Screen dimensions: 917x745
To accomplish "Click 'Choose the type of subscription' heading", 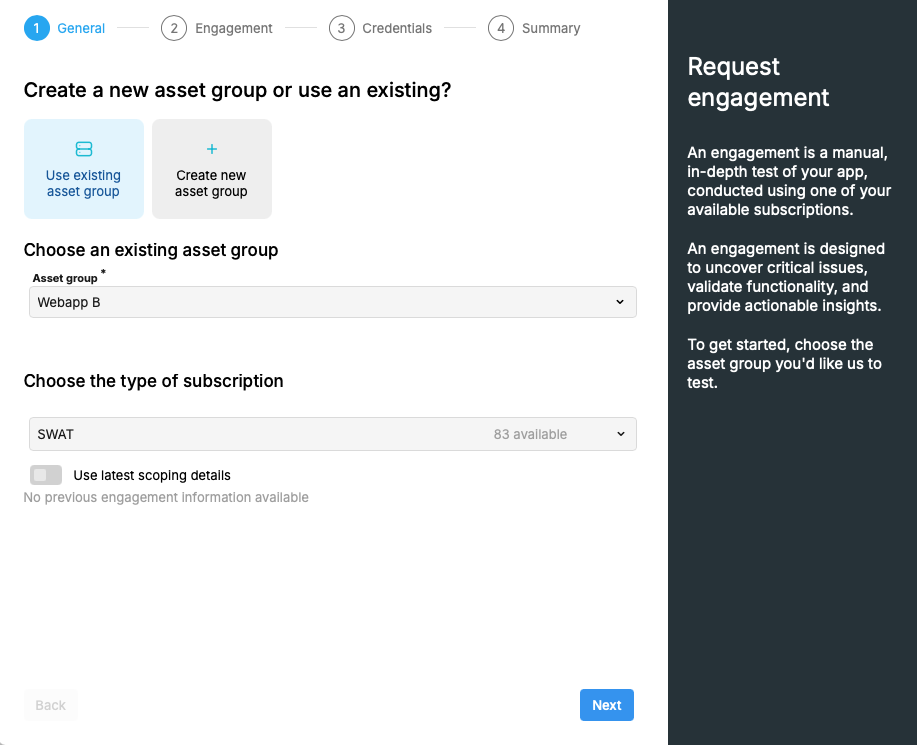I will 153,381.
